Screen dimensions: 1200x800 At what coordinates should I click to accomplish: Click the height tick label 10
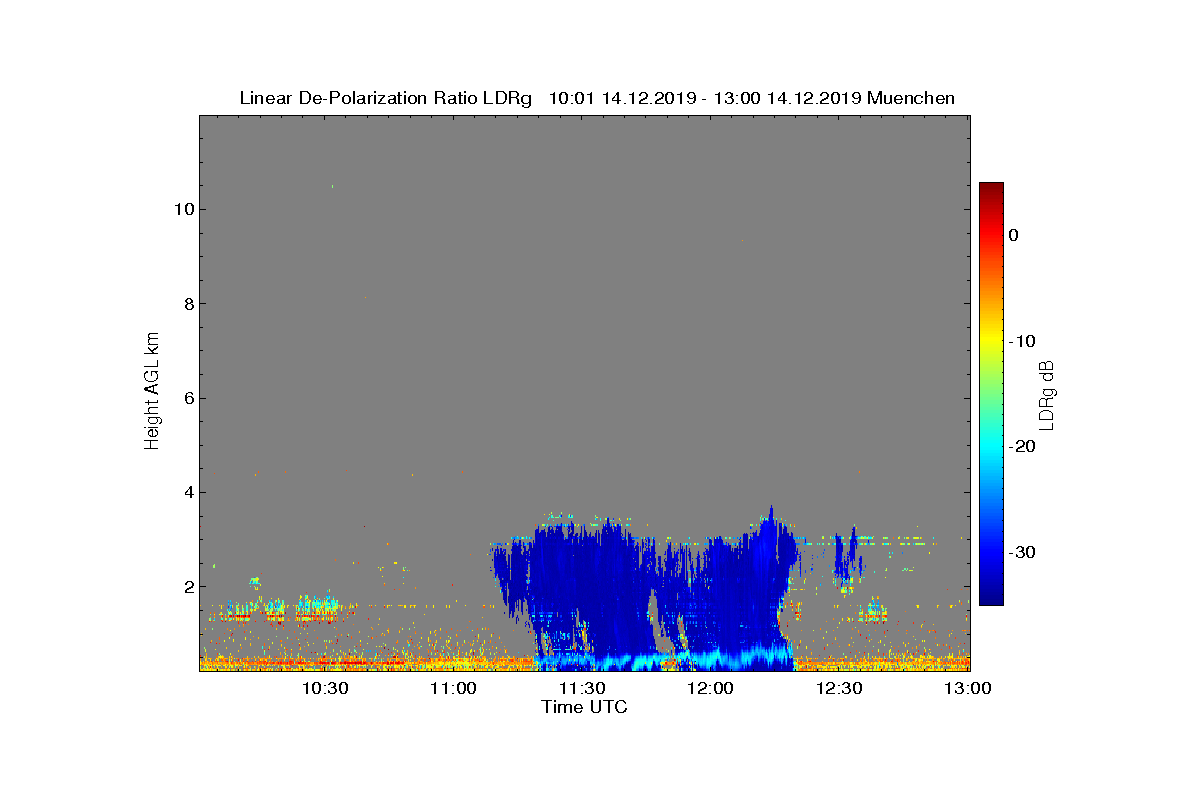183,209
